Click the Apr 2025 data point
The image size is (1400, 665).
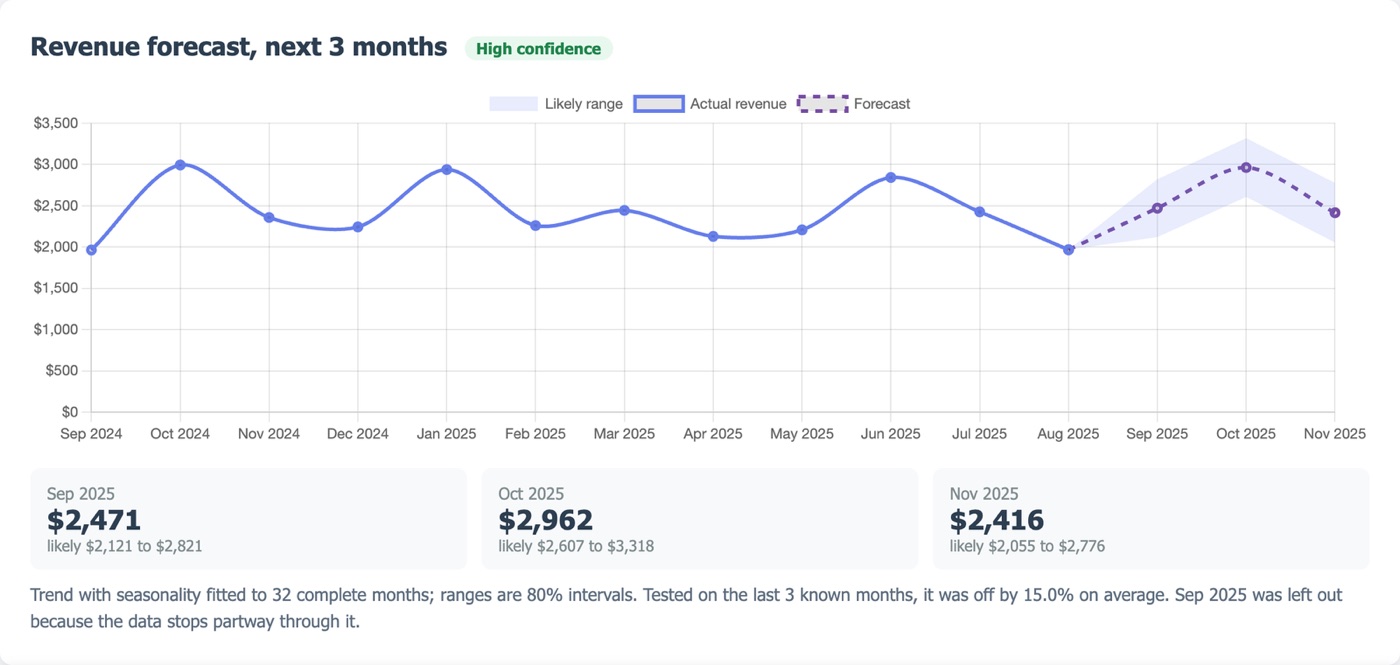713,236
